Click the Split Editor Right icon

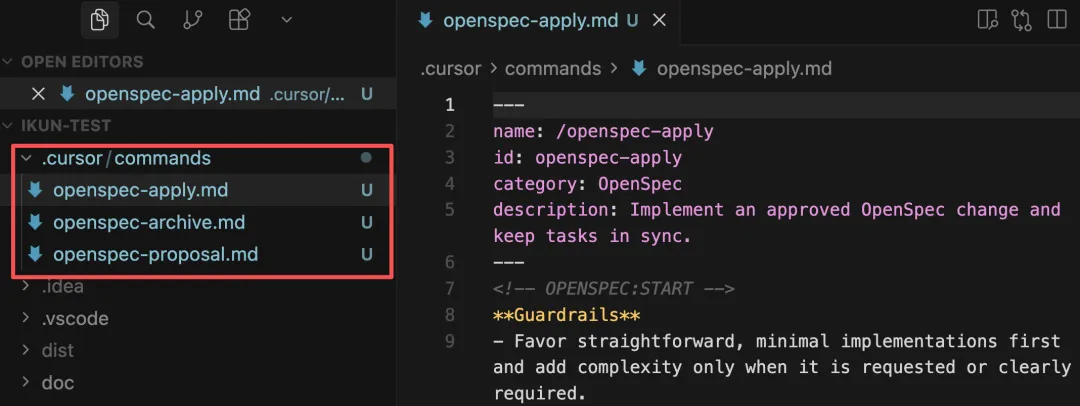[1056, 20]
